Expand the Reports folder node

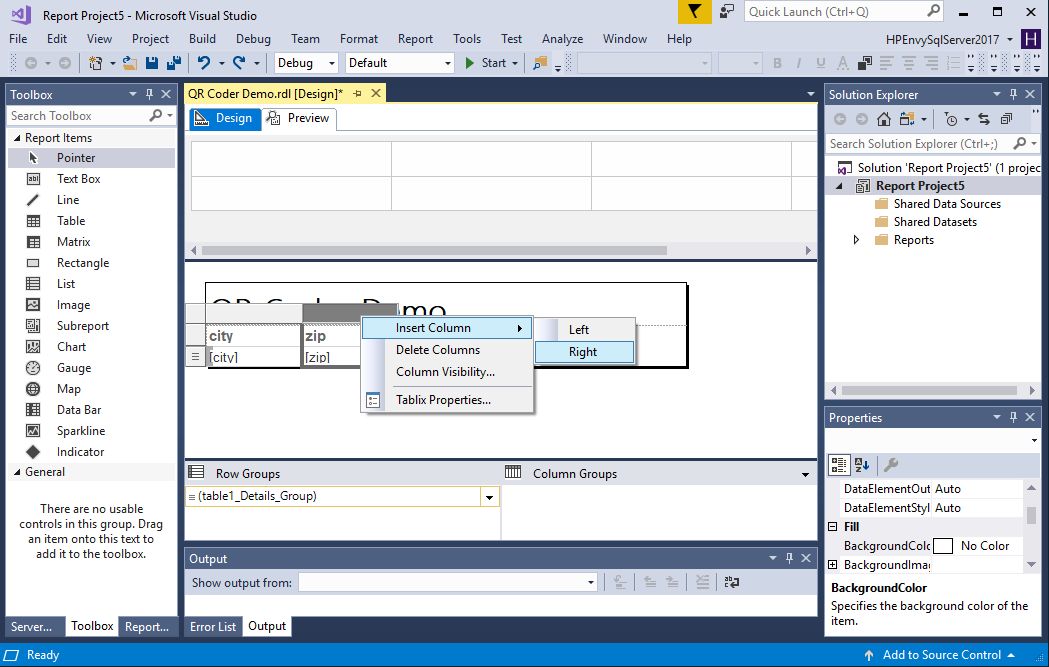click(x=856, y=240)
